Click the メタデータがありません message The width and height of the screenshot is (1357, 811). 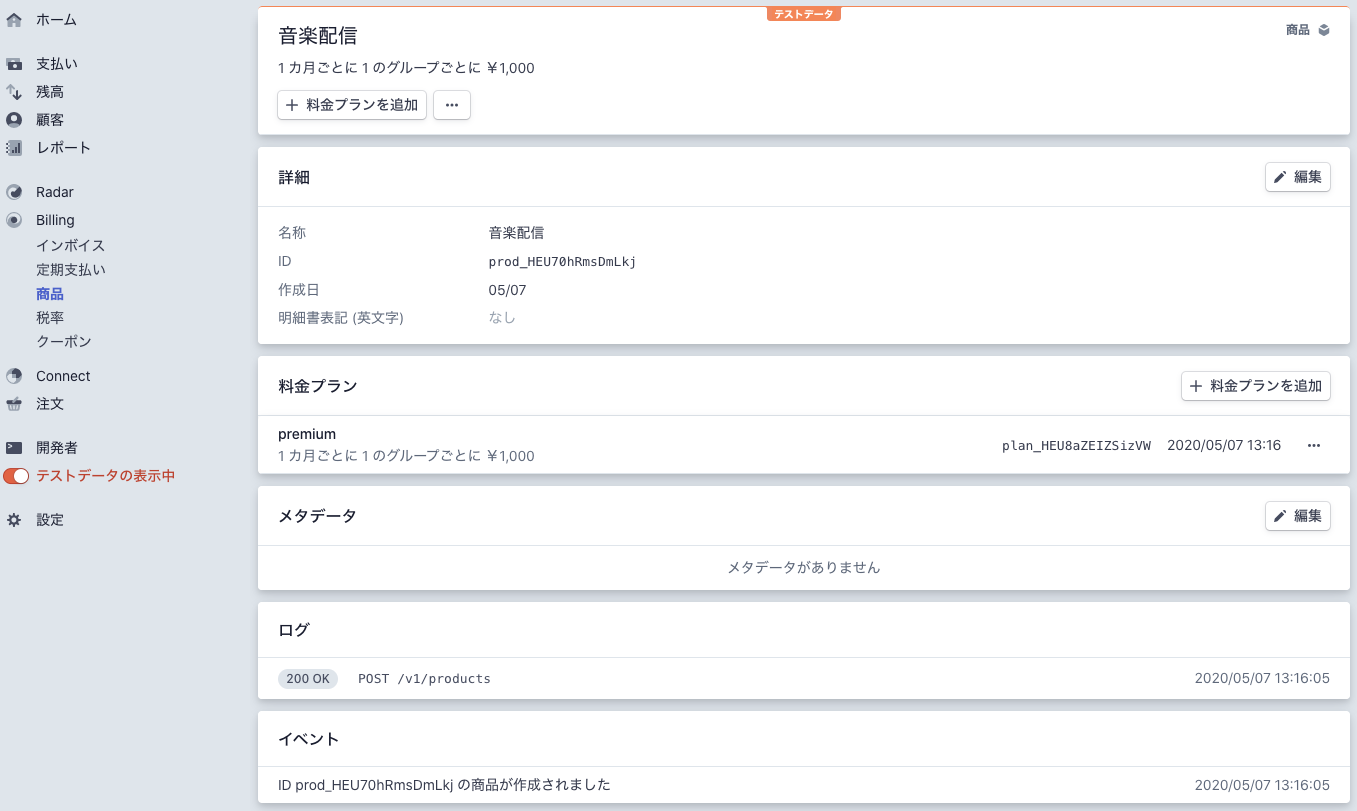(804, 567)
